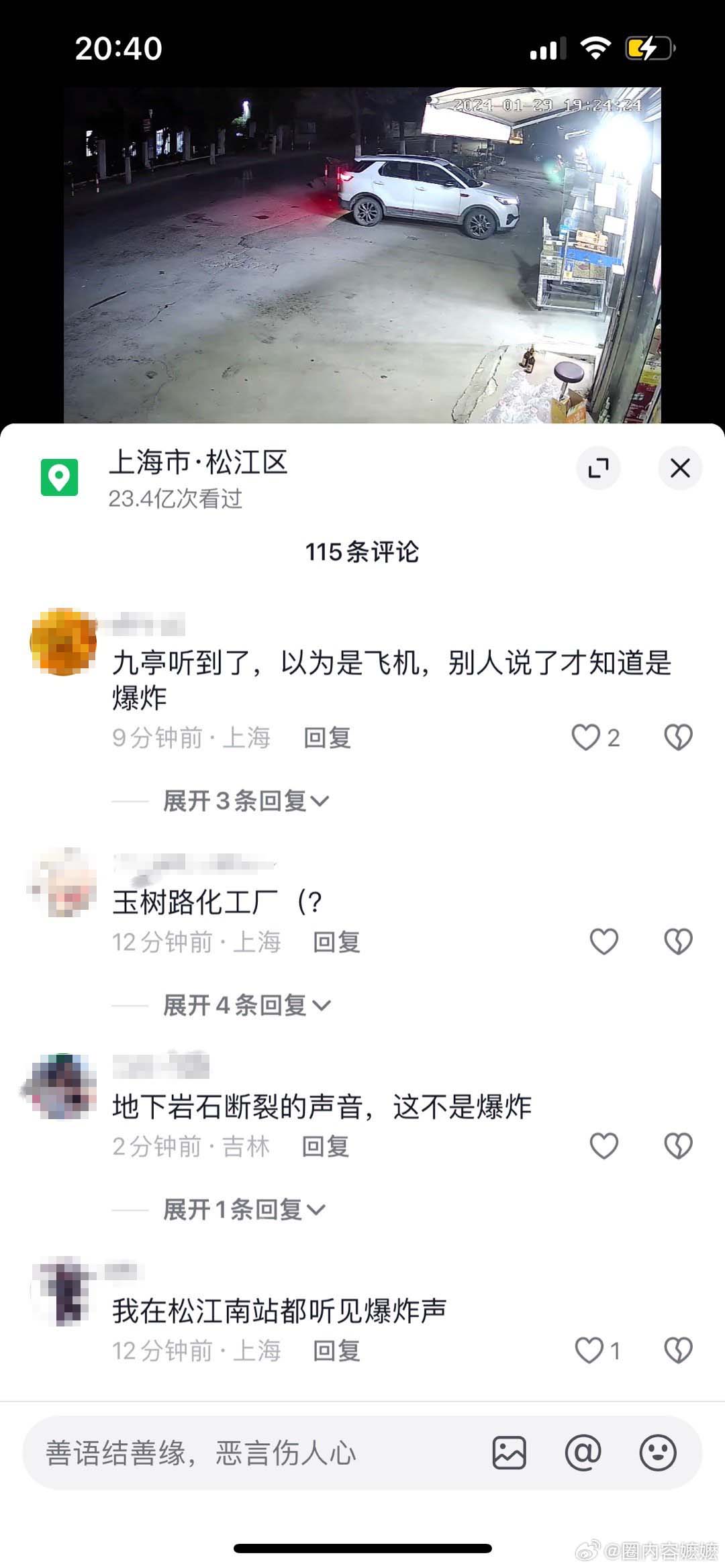This screenshot has width=725, height=1568.
Task: Like the 地下岩石断裂 comment
Action: [603, 1146]
